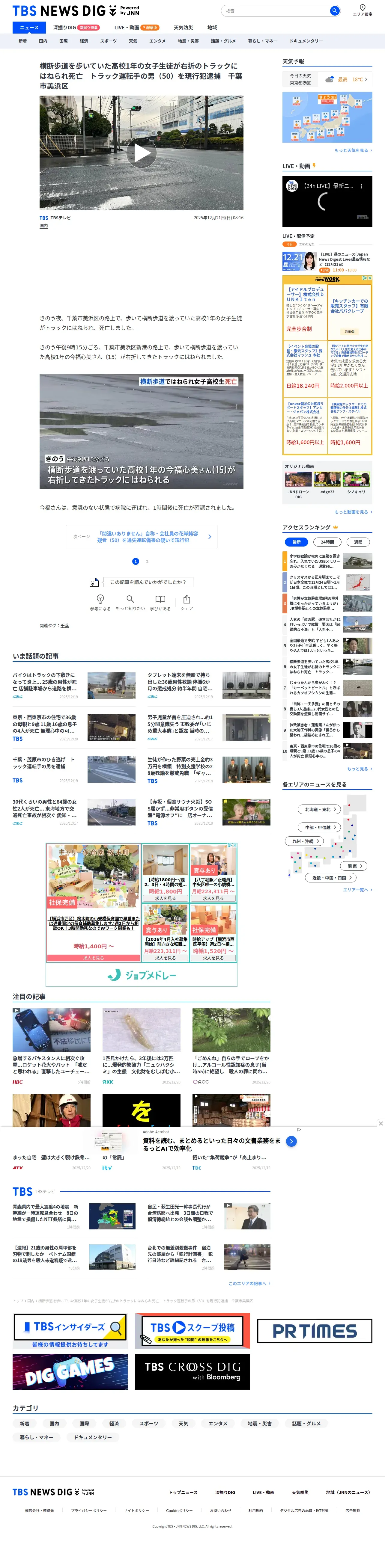Open シノキャリ original video thumbnail

(x=357, y=479)
